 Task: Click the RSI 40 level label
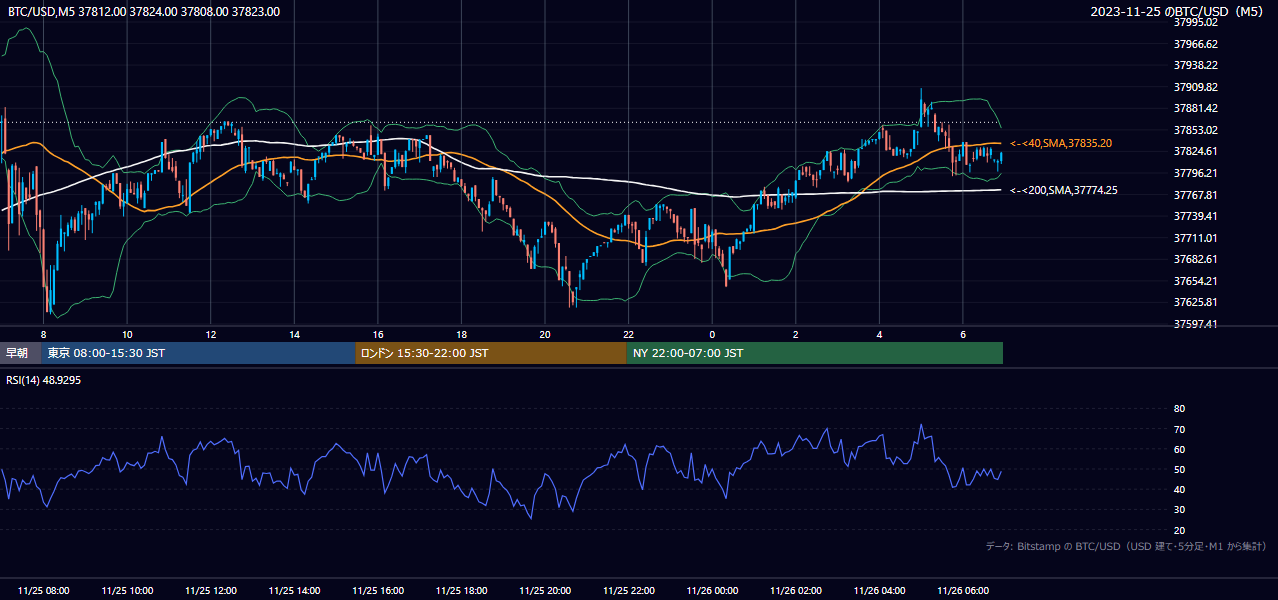point(1179,489)
